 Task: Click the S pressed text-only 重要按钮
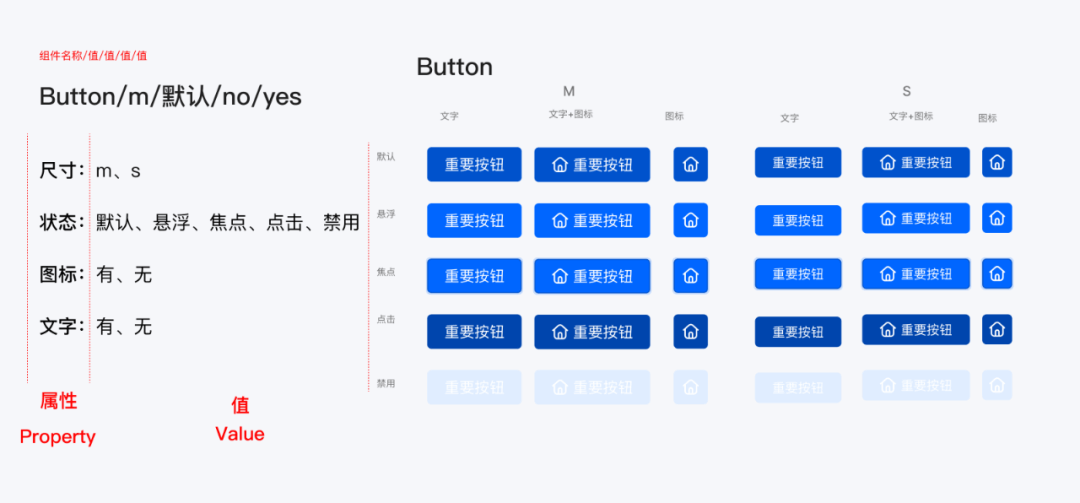[798, 331]
